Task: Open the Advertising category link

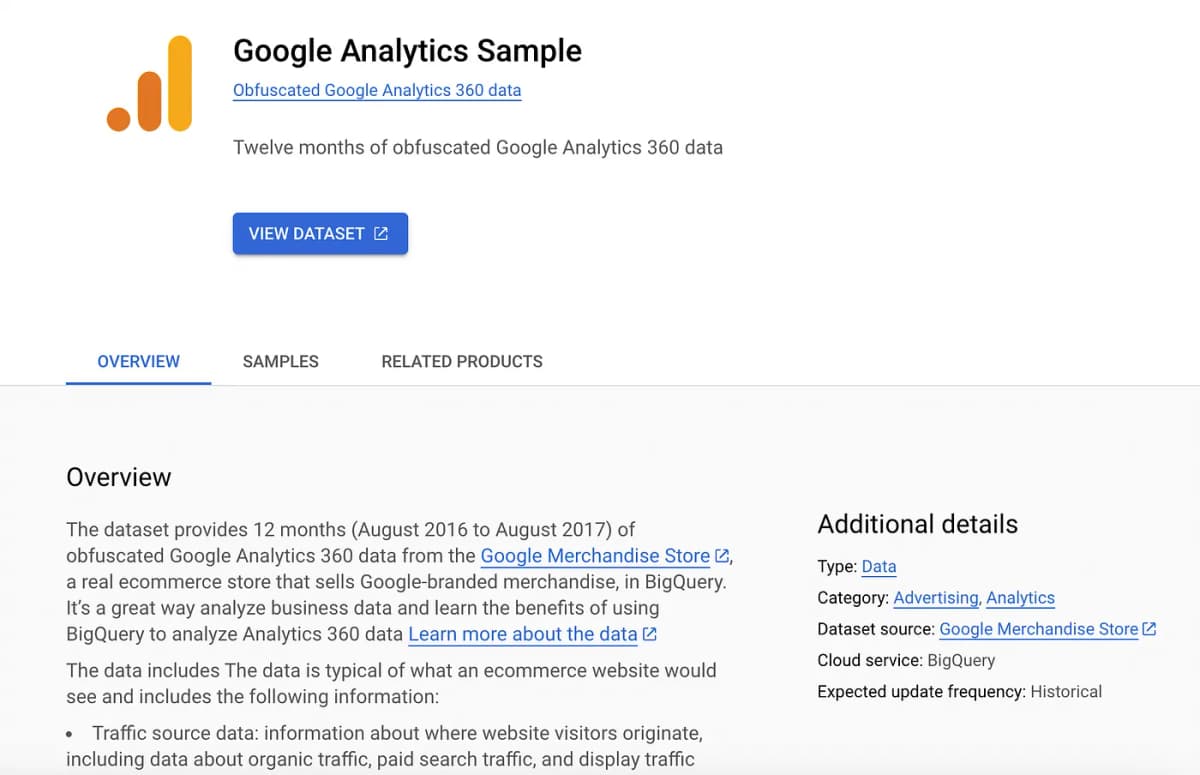Action: [x=936, y=598]
